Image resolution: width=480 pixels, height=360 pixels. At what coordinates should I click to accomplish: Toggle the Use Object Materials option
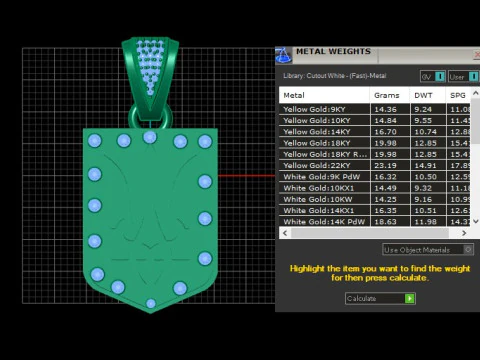468,250
